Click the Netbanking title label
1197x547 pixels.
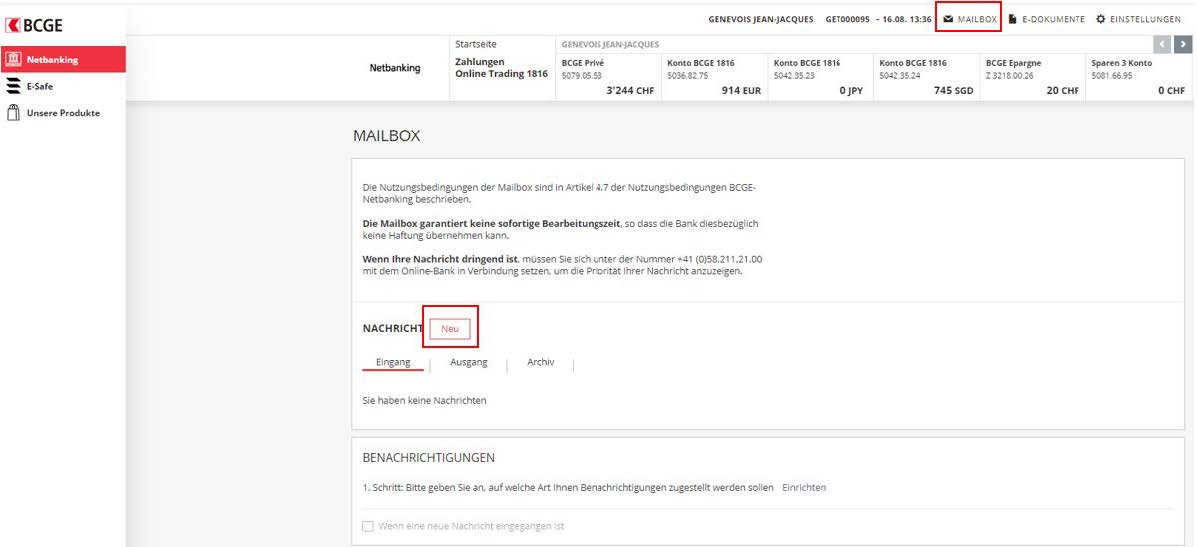[395, 68]
